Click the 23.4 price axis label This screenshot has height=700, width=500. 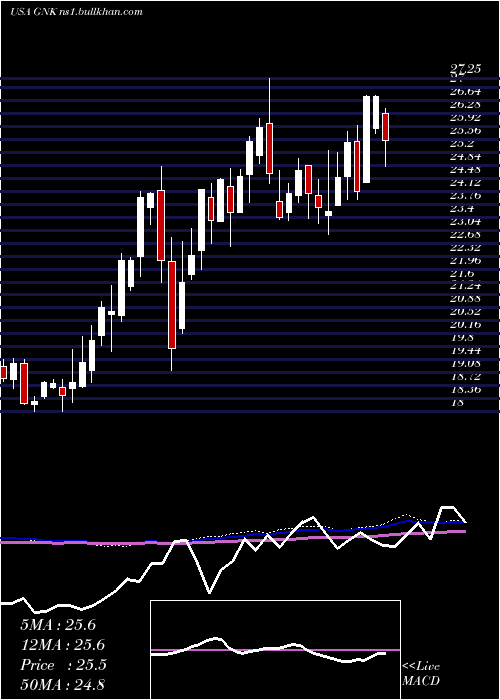462,208
